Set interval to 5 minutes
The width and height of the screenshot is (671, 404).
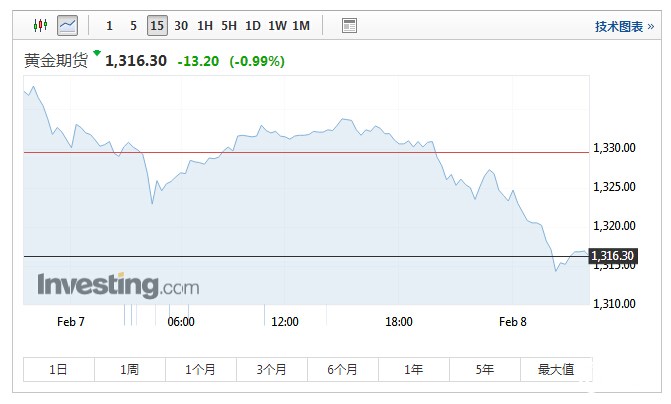click(133, 25)
